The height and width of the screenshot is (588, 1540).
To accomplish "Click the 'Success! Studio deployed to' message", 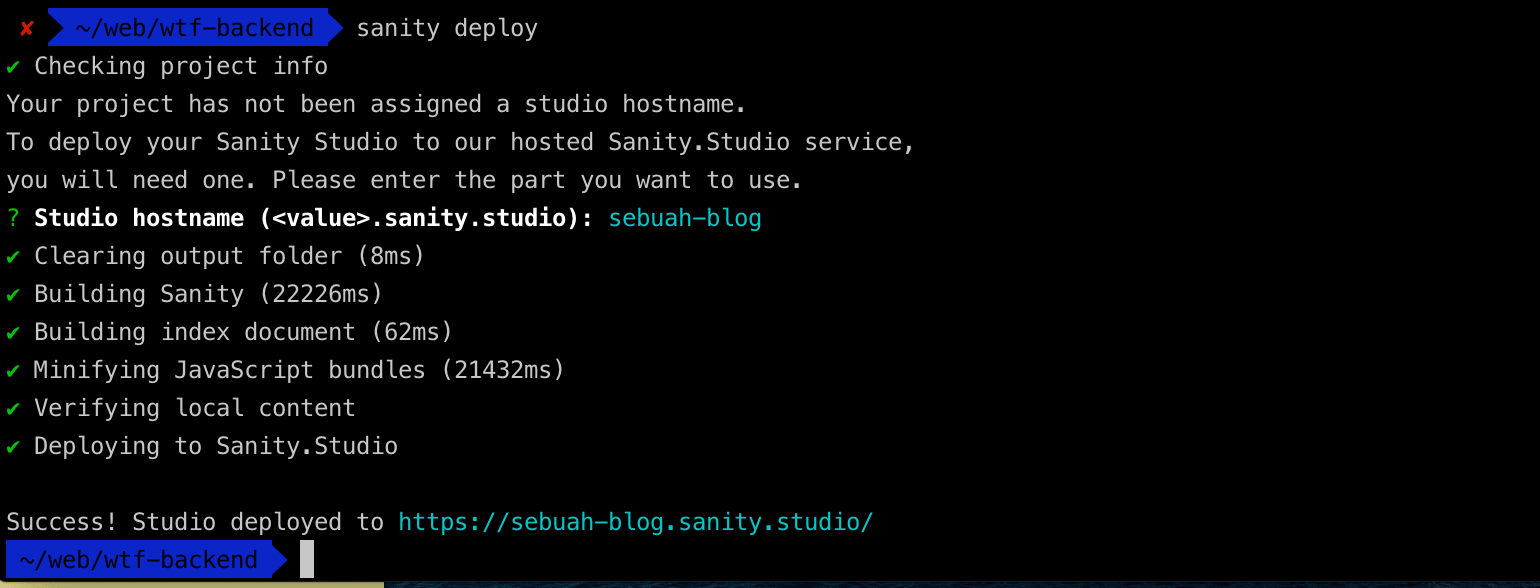I will point(195,522).
